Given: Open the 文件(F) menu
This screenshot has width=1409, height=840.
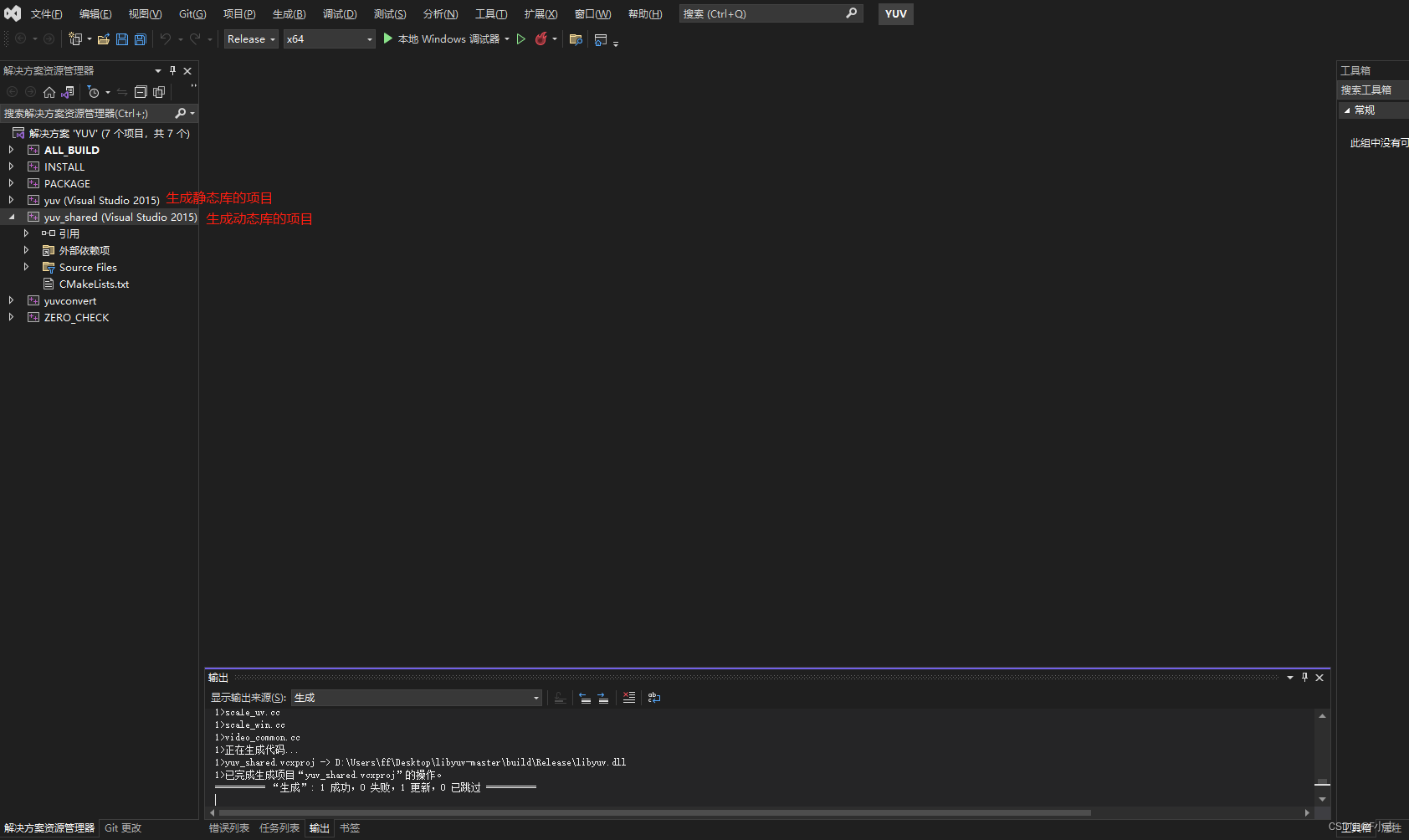Looking at the screenshot, I should [47, 14].
